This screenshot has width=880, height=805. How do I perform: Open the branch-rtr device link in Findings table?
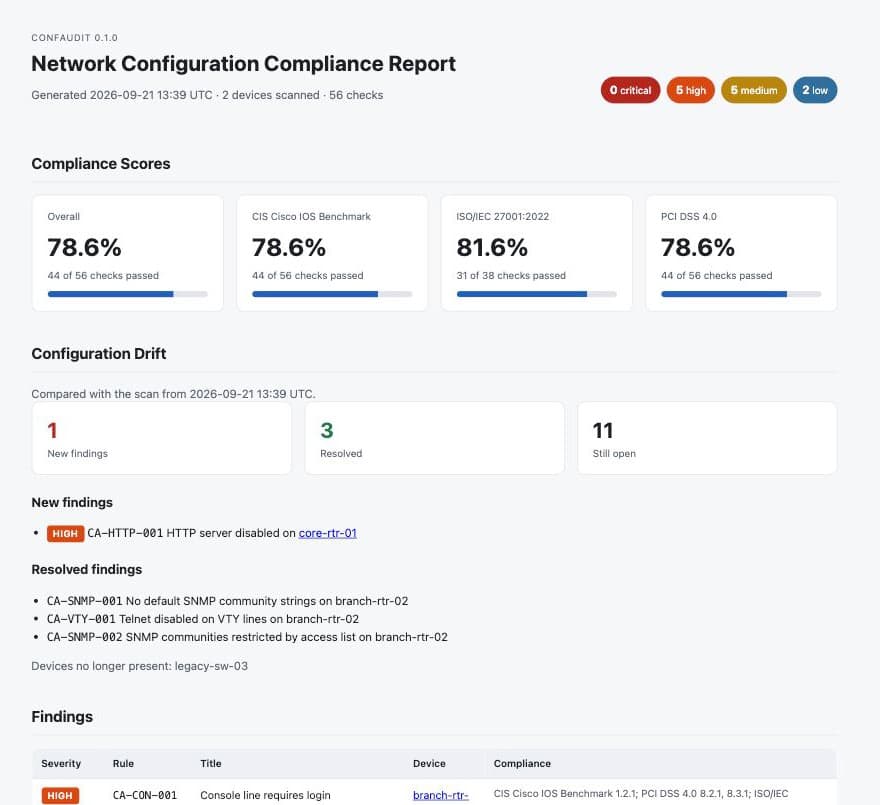tap(441, 795)
